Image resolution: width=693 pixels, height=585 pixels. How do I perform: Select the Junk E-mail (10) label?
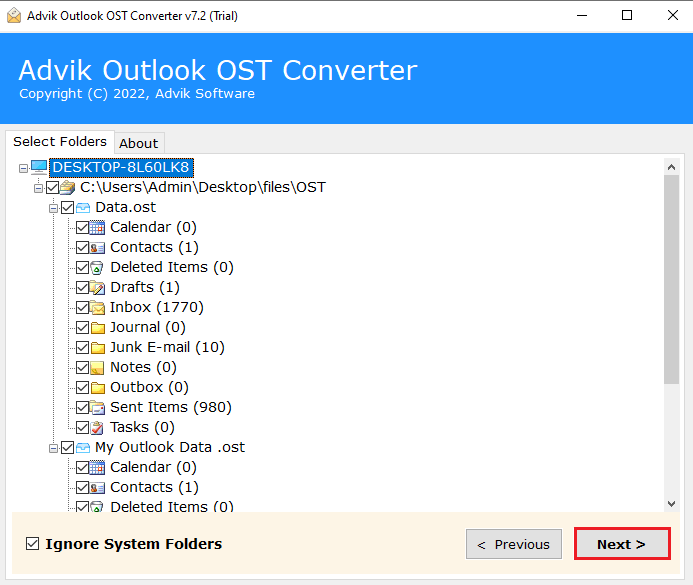(x=167, y=347)
